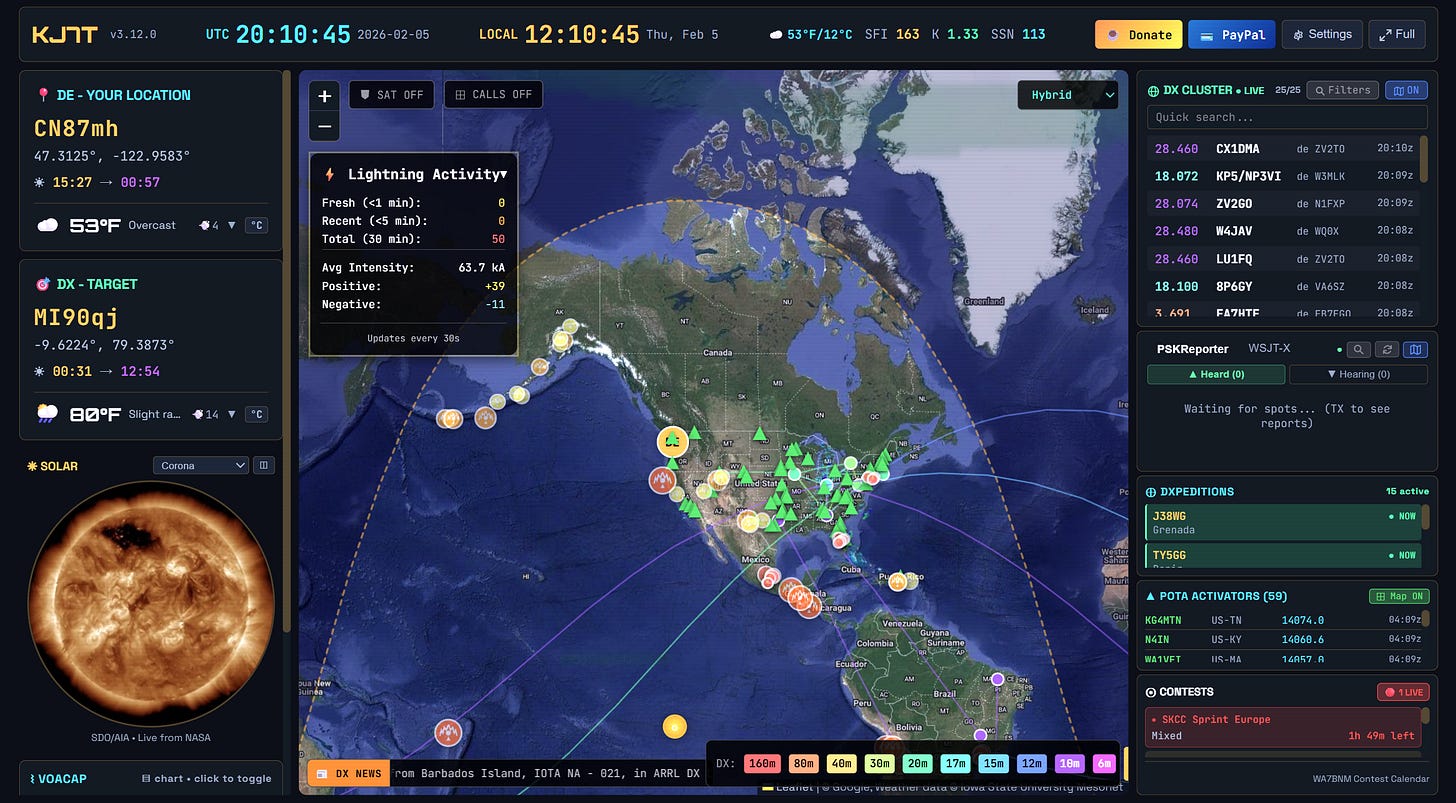
Task: Toggle the 15m DX band filter
Action: [994, 764]
